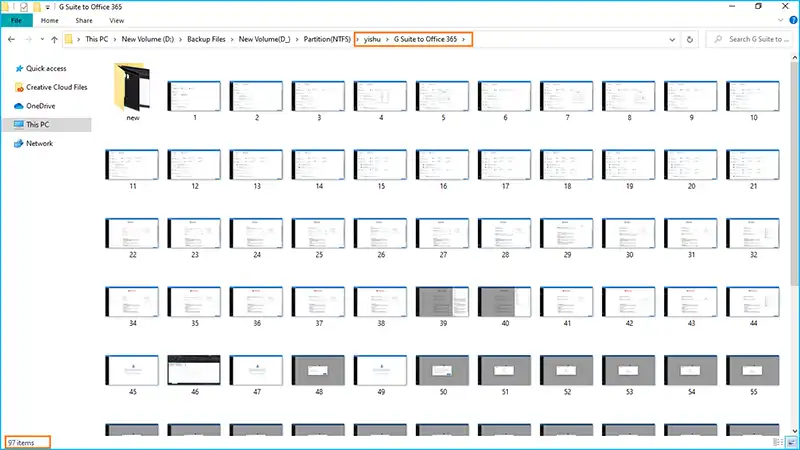
Task: Expand chevron after Backup Files breadcrumb
Action: point(232,39)
